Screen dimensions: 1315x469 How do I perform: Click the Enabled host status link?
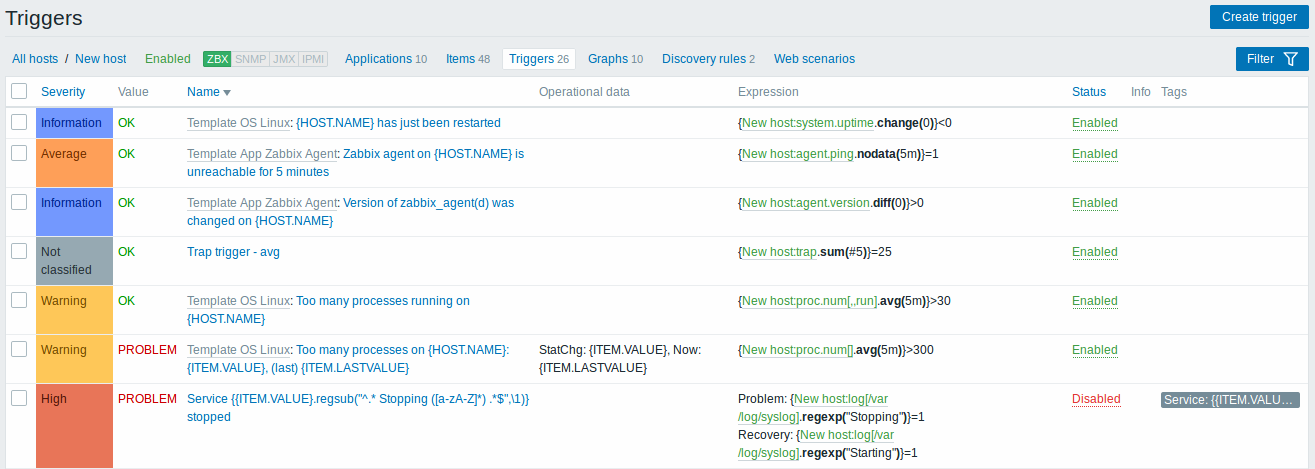pyautogui.click(x=168, y=59)
